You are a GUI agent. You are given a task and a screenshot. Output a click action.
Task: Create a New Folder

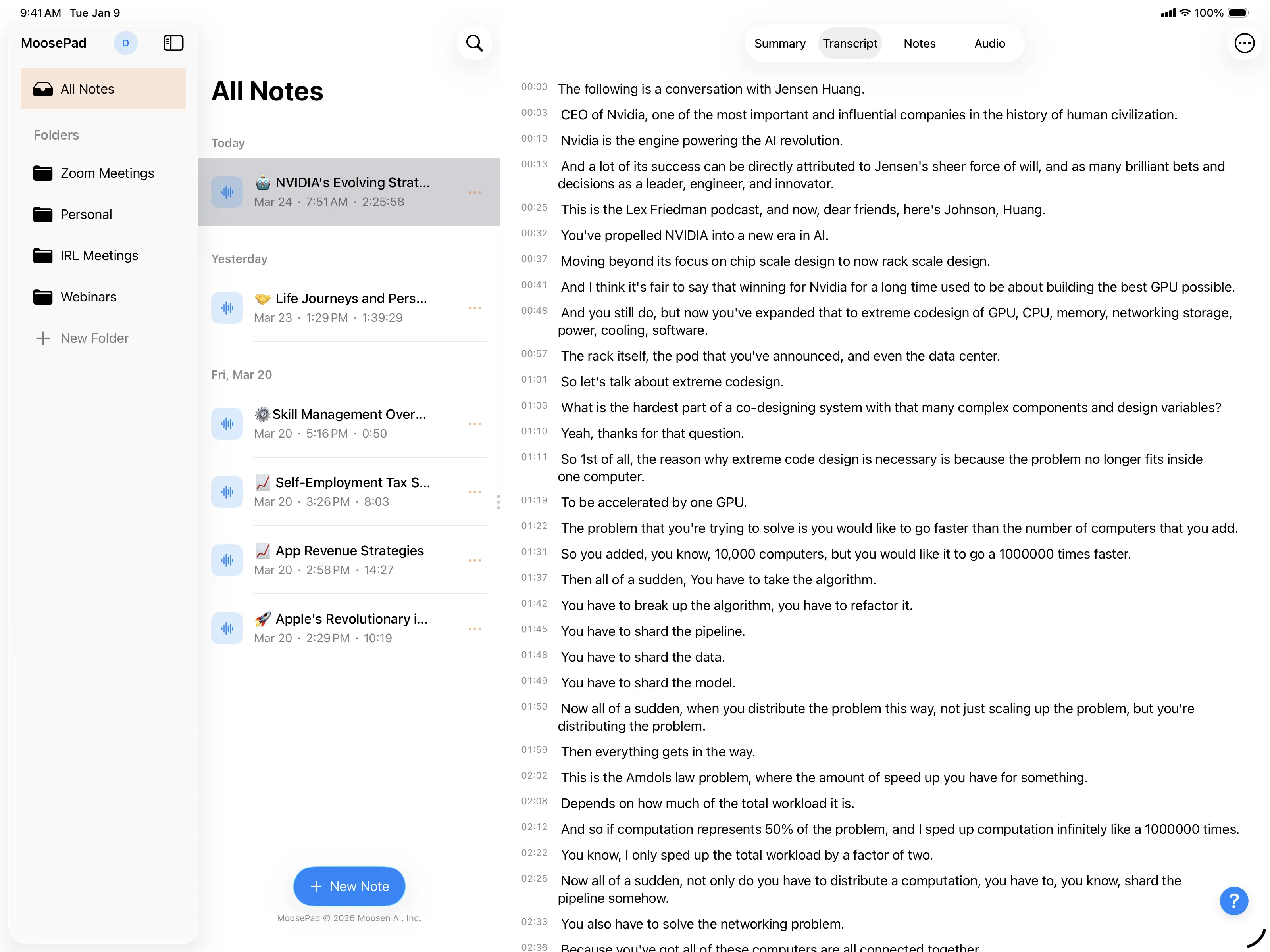point(103,338)
